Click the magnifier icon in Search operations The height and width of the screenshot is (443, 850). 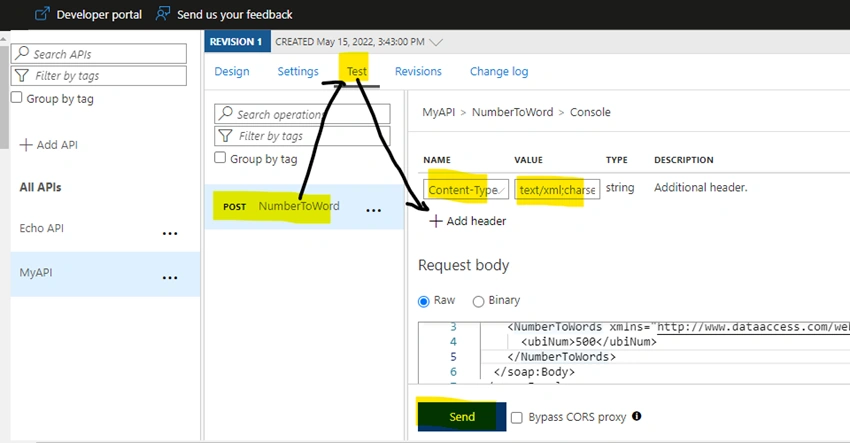(x=226, y=113)
